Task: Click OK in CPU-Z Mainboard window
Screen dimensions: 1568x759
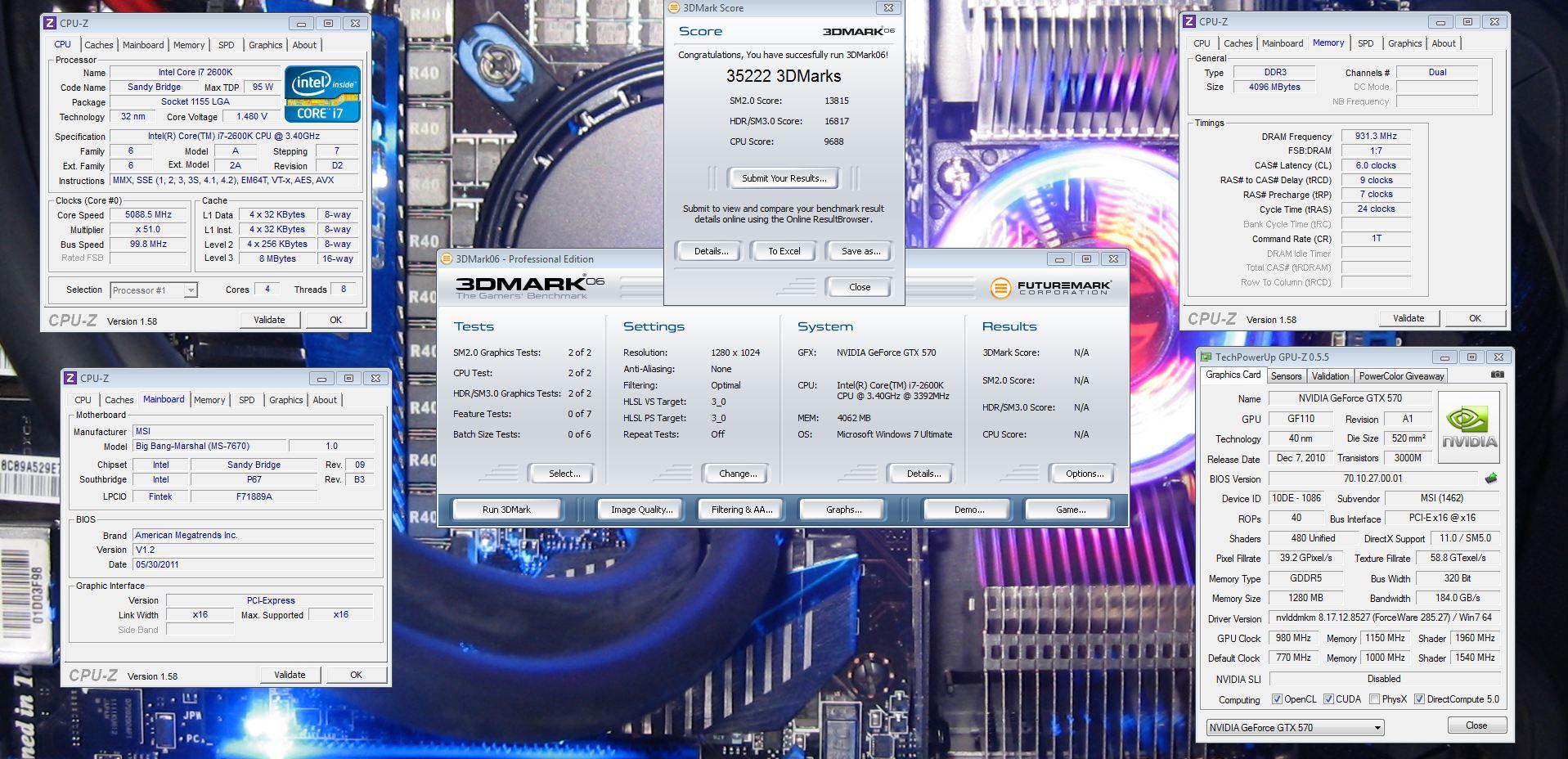Action: click(356, 675)
